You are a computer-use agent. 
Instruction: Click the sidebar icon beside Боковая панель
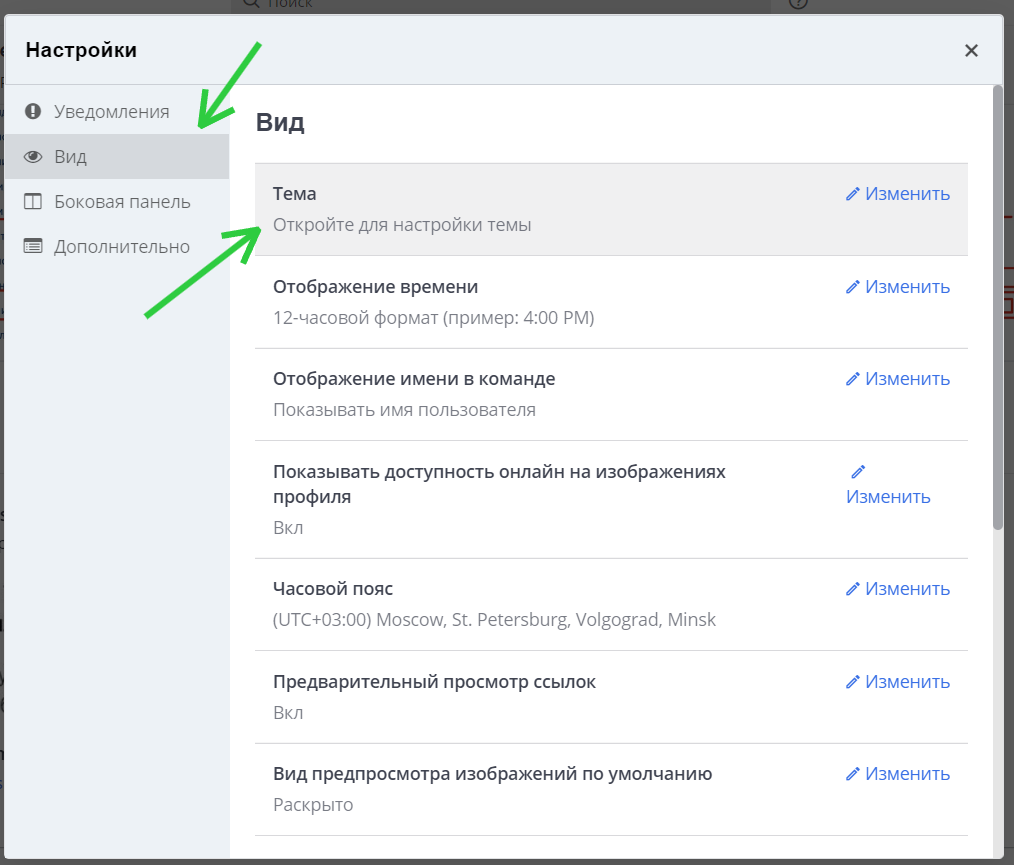pyautogui.click(x=33, y=202)
